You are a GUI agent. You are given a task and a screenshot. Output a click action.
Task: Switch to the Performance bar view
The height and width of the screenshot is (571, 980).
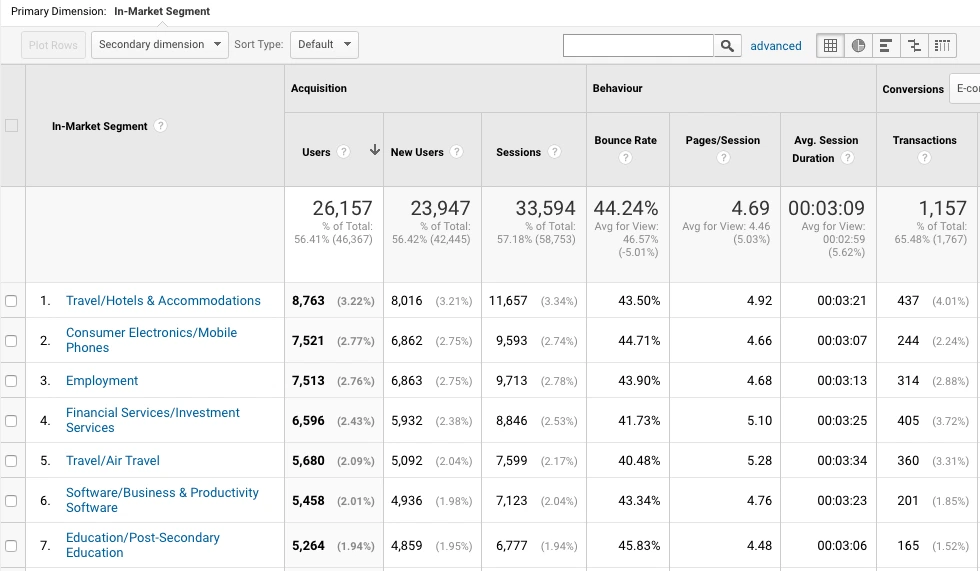pos(886,46)
